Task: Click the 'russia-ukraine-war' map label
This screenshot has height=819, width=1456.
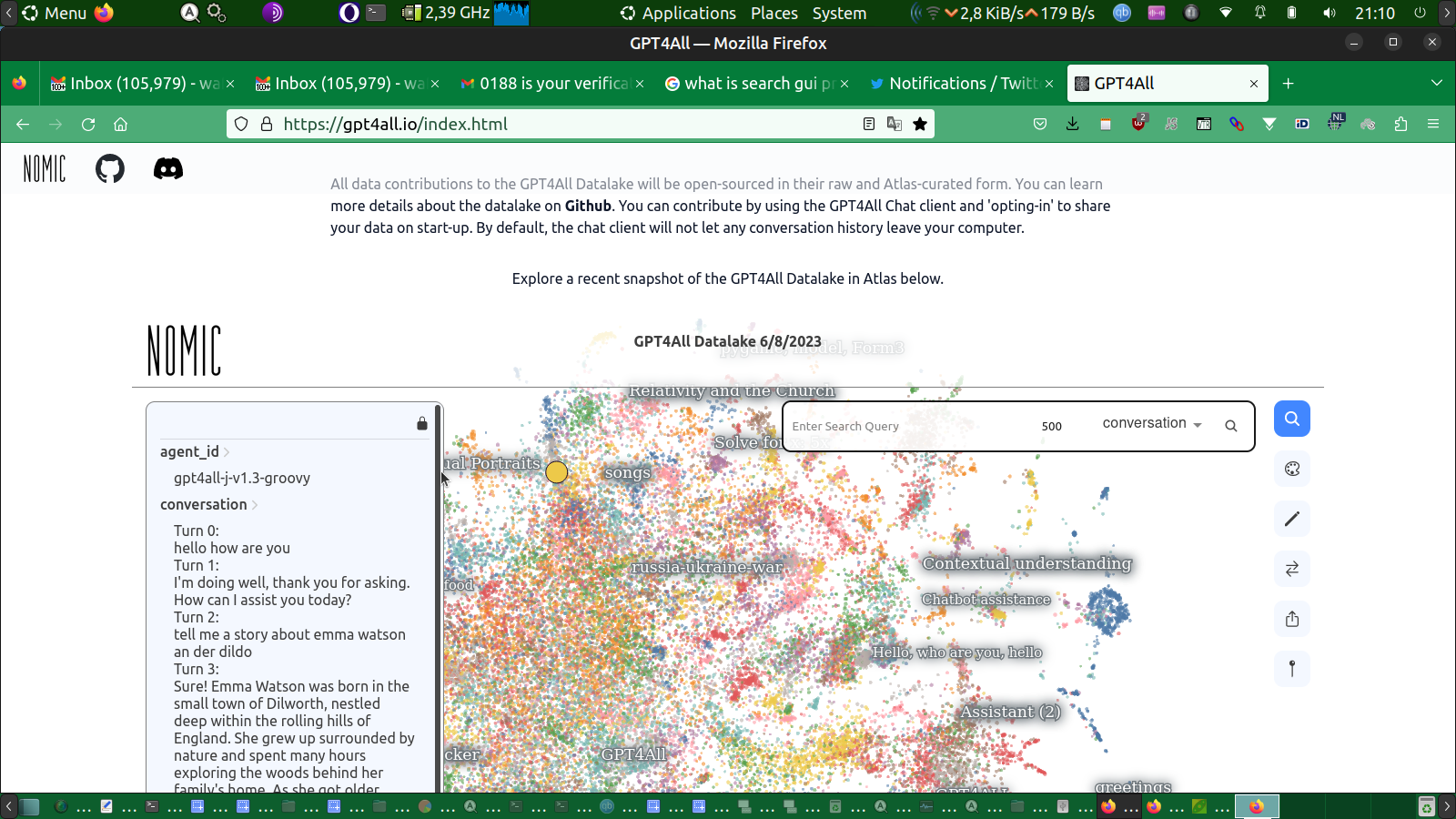Action: (707, 567)
